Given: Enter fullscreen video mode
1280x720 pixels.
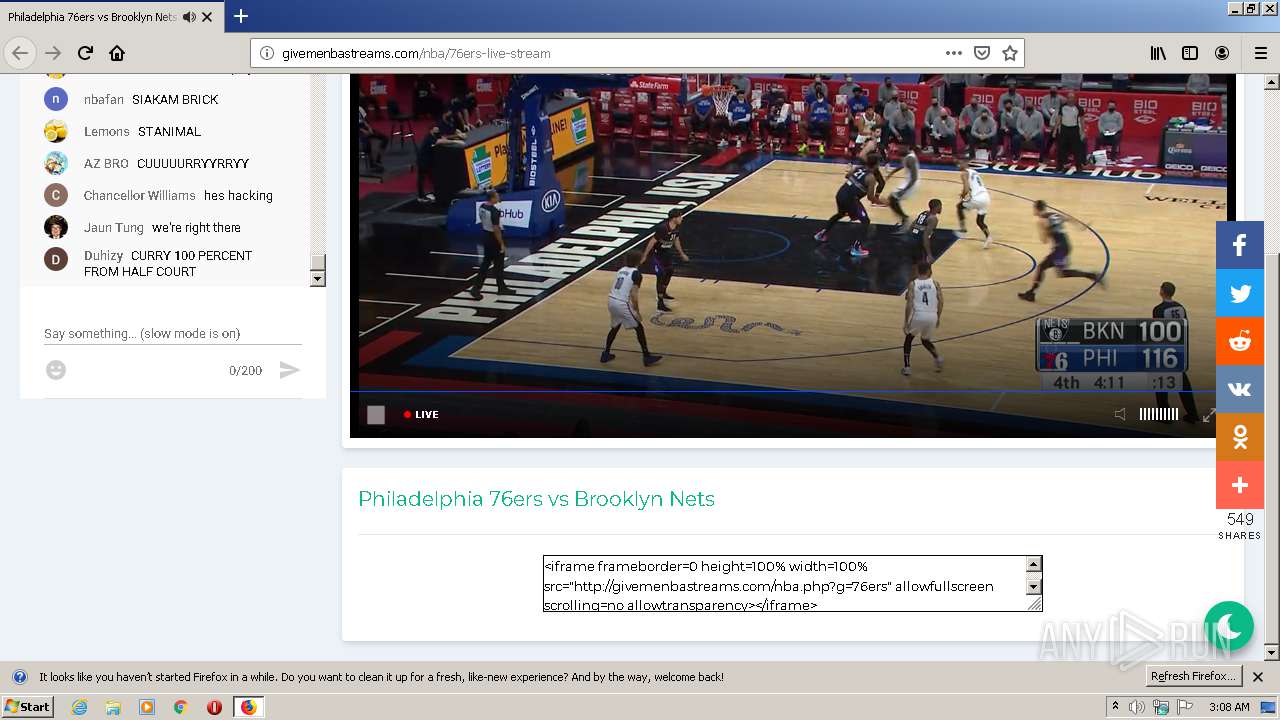Looking at the screenshot, I should point(1209,414).
